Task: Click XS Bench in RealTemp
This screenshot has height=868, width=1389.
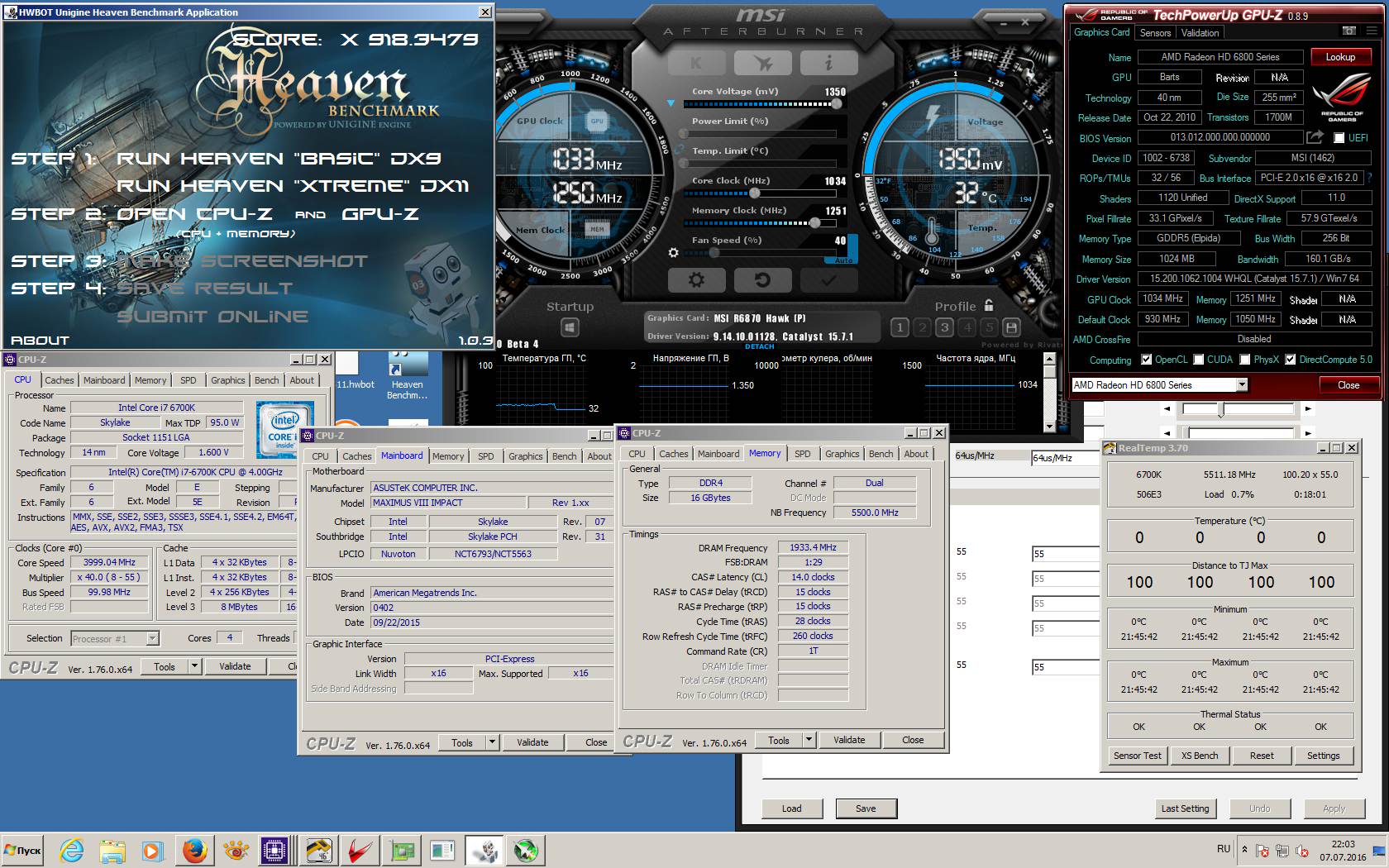Action: [x=1200, y=756]
